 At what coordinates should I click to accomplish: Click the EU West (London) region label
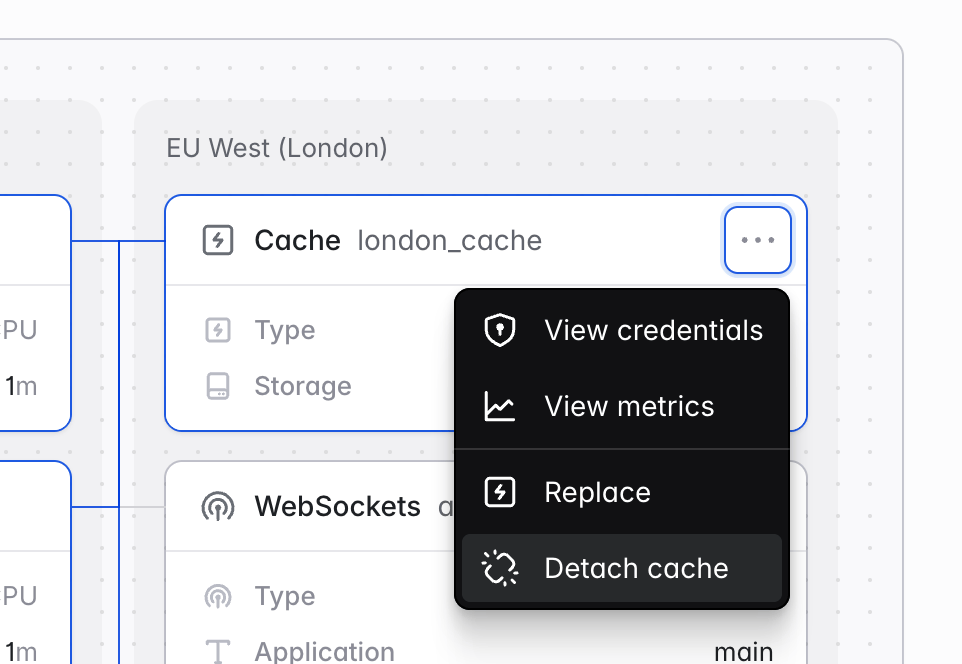pos(277,148)
